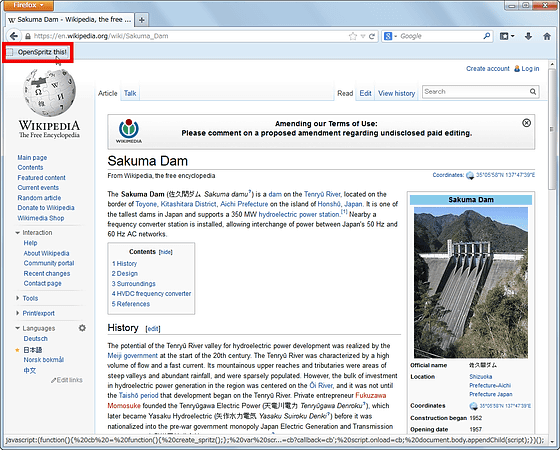The width and height of the screenshot is (560, 450).
Task: Open the Aichi Prefecture link
Action: (x=244, y=204)
